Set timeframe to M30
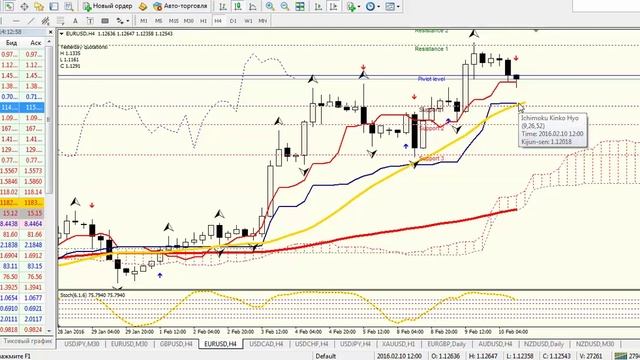This screenshot has width=640, height=360. pos(189,21)
